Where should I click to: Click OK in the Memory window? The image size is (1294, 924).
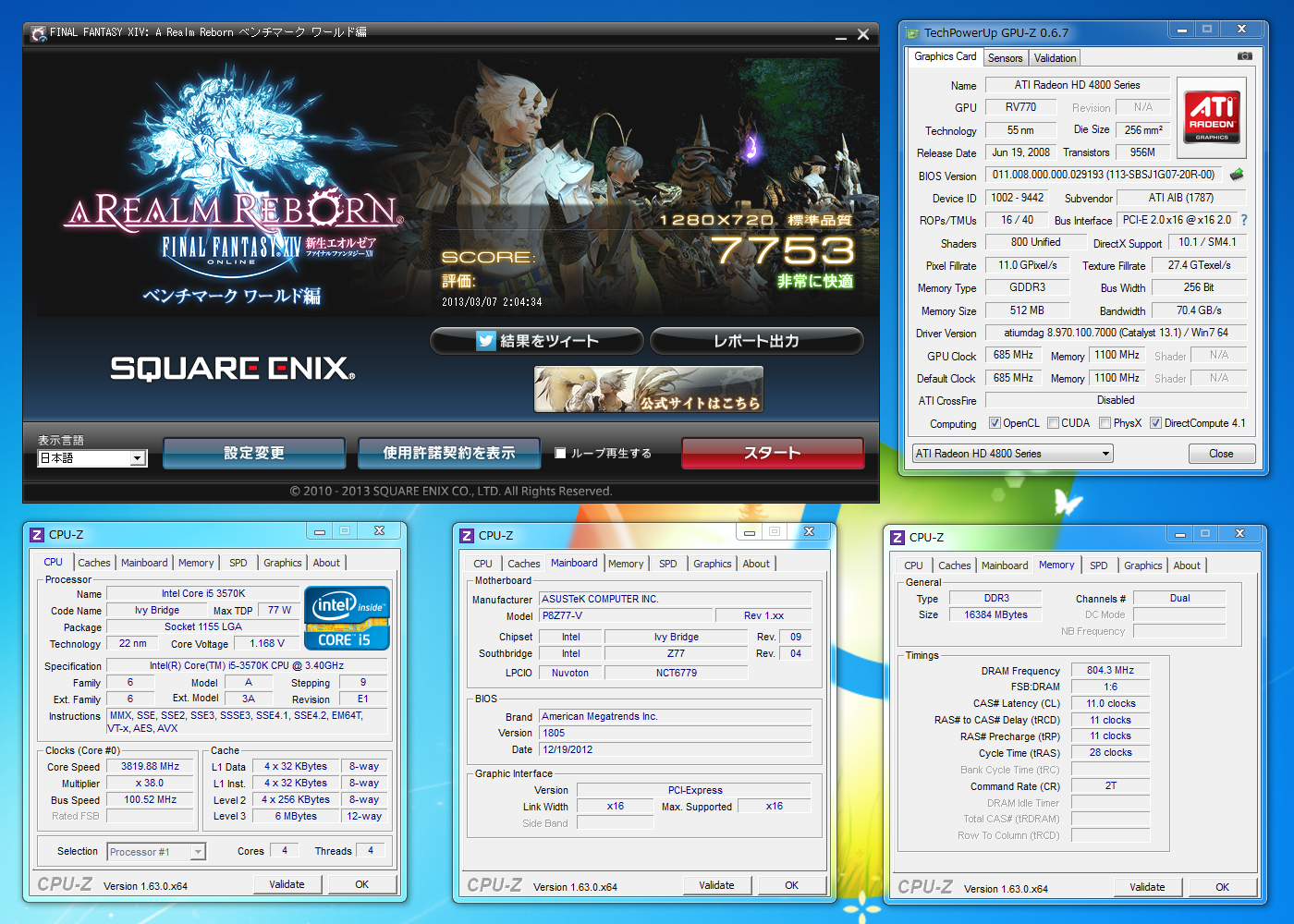(1223, 887)
